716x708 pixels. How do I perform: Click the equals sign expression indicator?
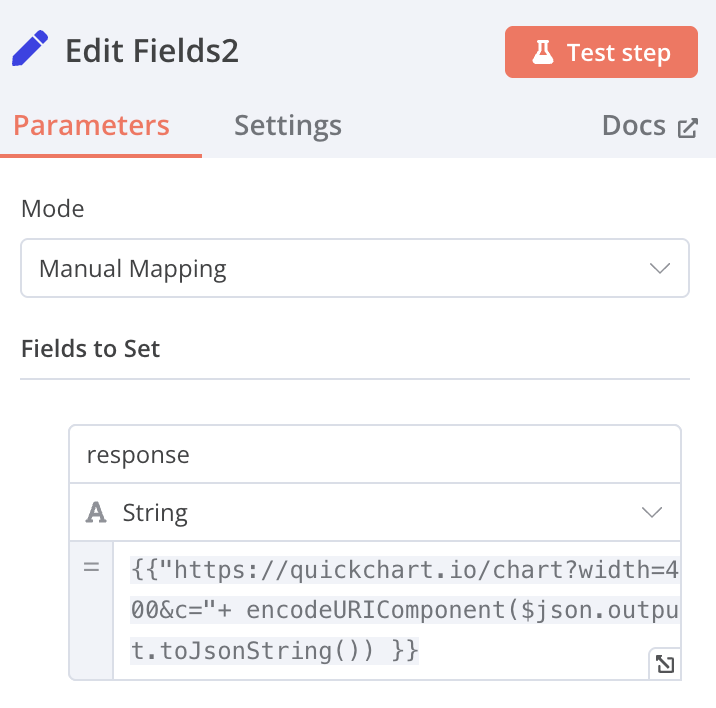point(91,568)
